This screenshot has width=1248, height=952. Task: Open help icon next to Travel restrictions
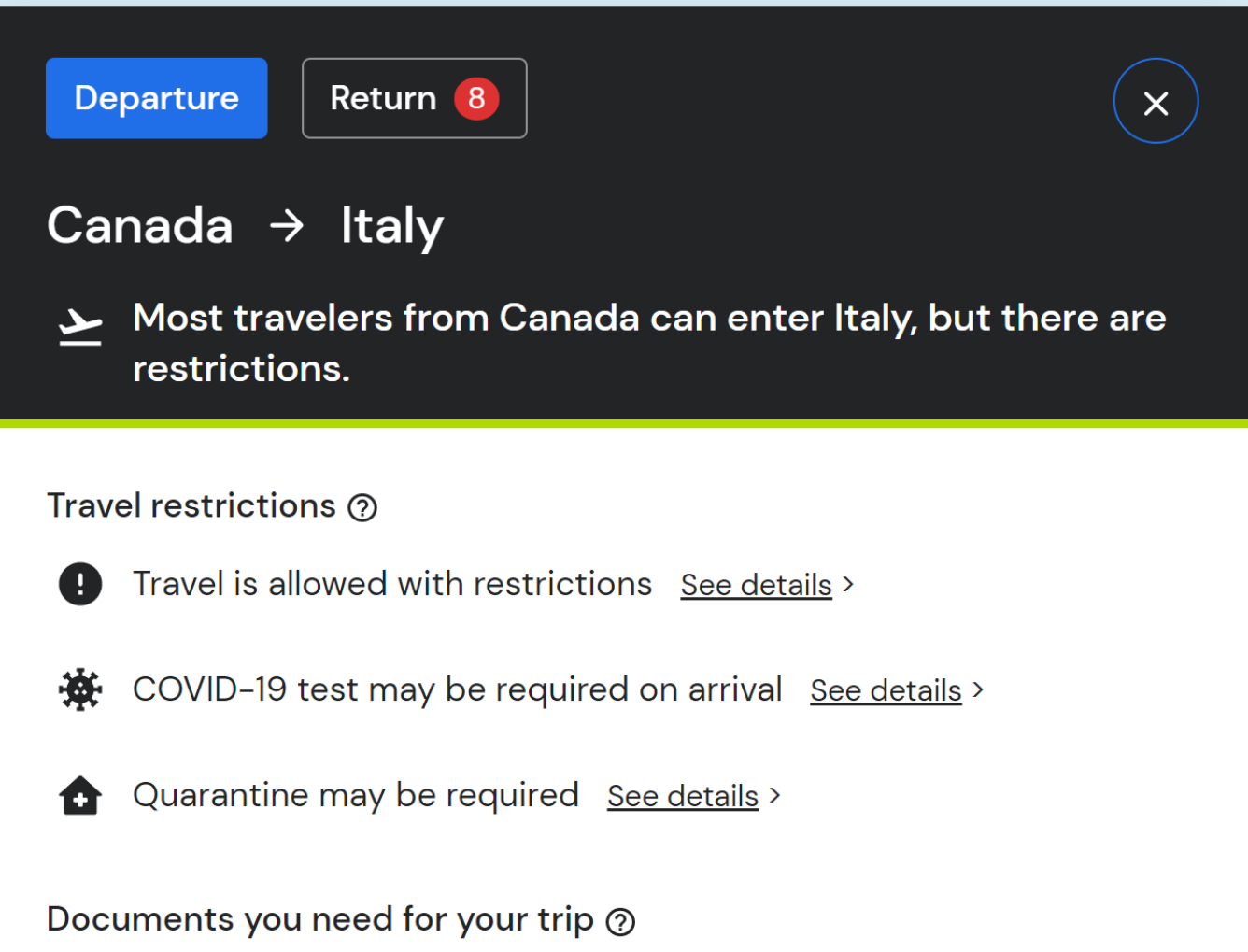362,507
